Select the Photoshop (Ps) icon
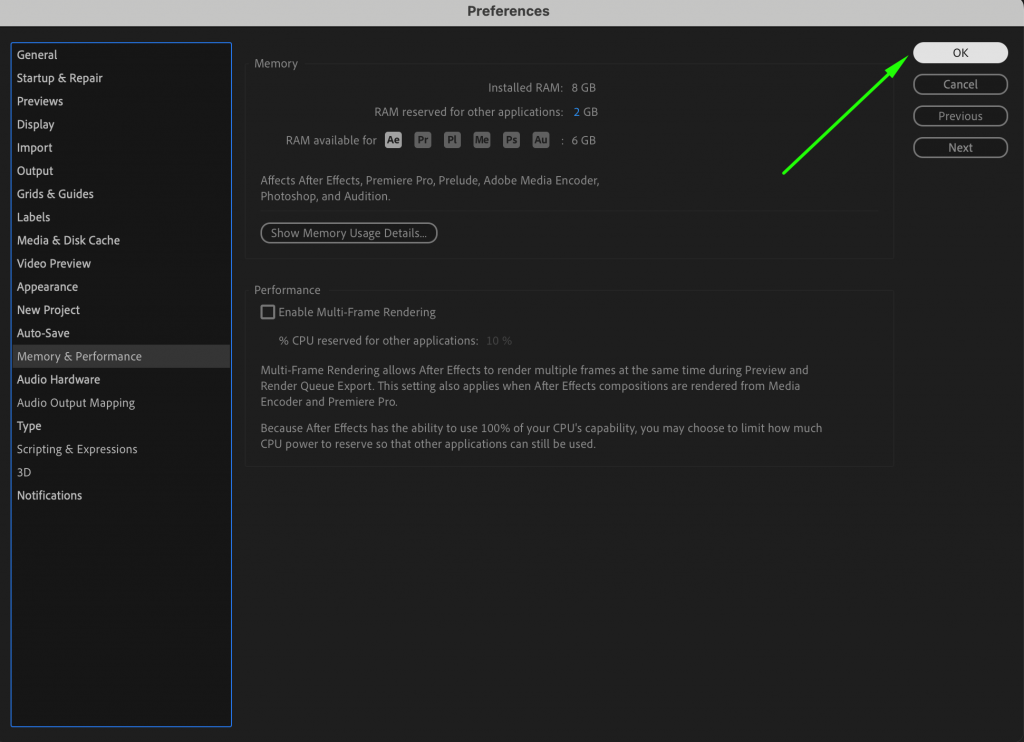Viewport: 1024px width, 742px height. coord(511,140)
